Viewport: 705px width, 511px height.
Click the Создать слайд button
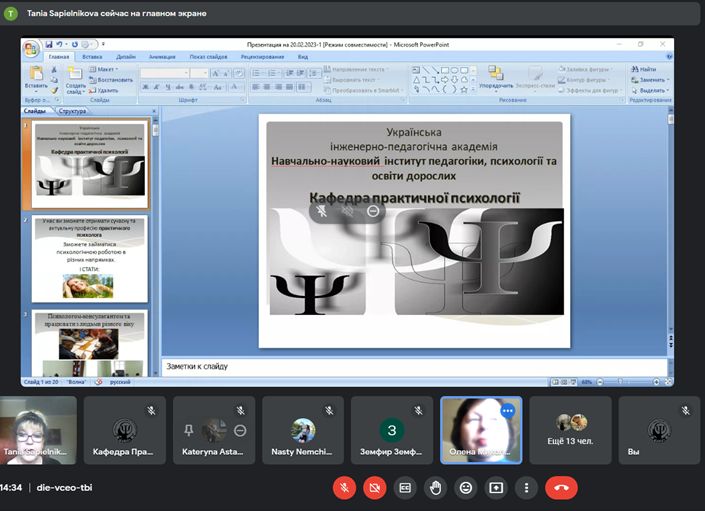[x=75, y=80]
